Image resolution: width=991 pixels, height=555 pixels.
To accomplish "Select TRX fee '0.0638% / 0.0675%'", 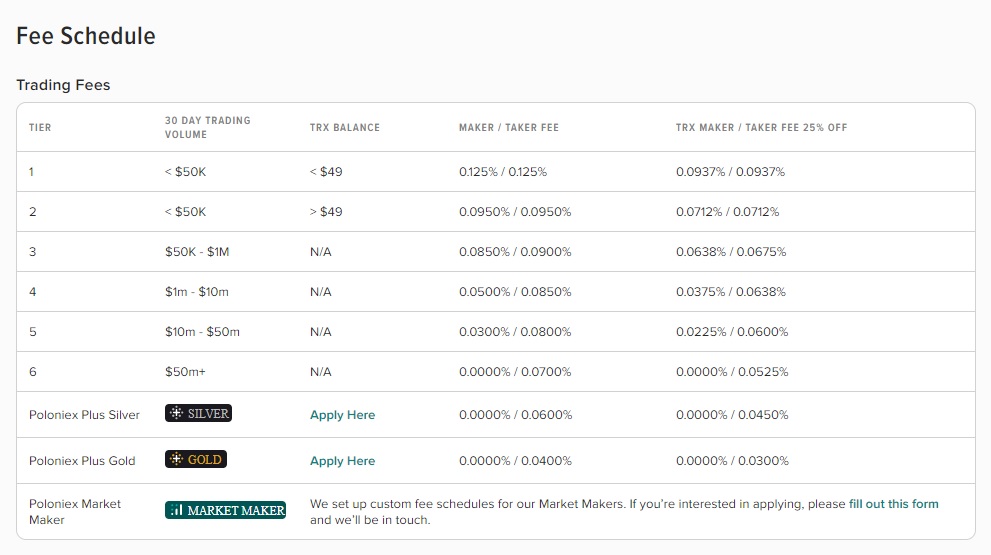I will tap(731, 252).
